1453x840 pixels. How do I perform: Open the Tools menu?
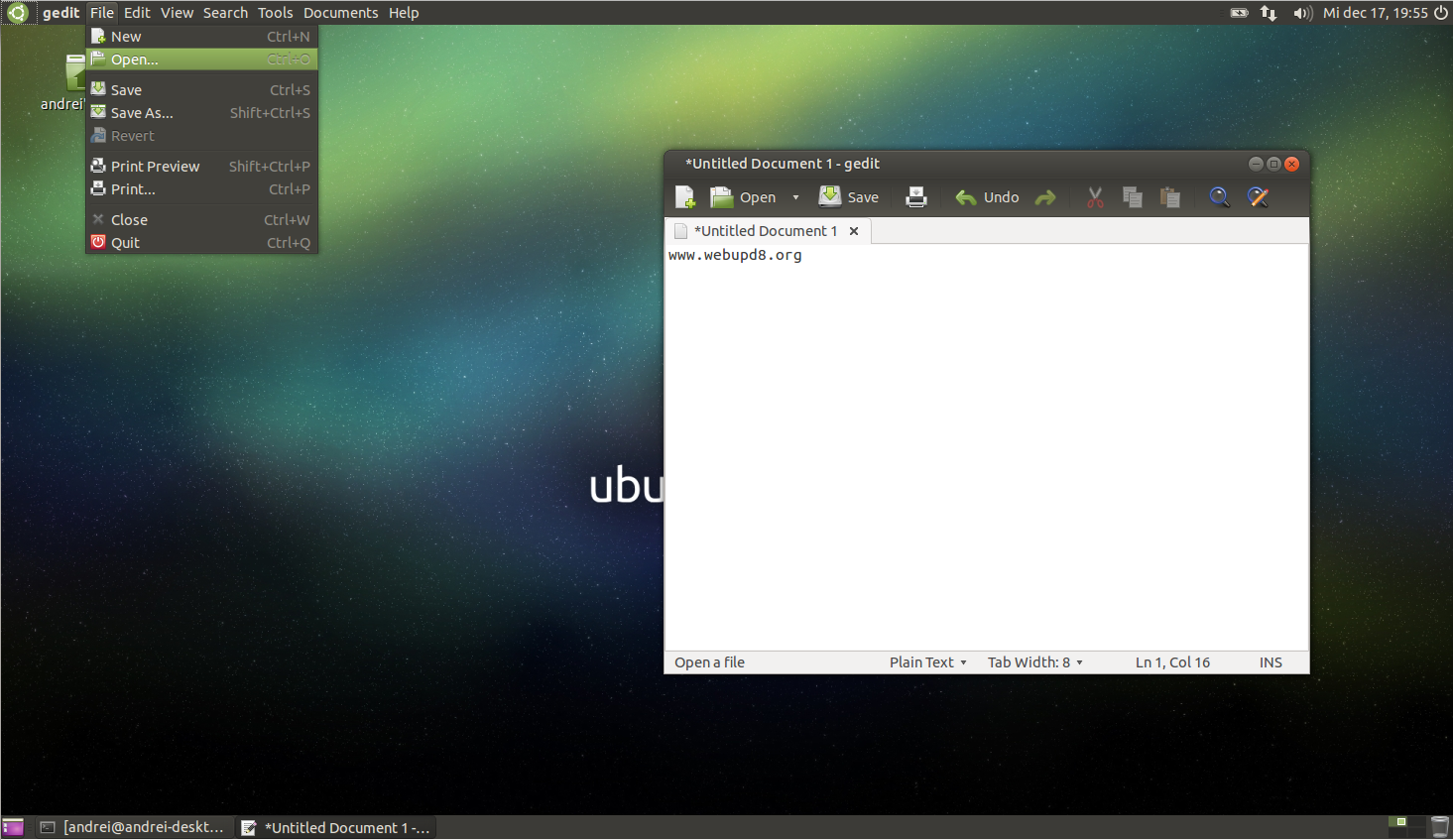(275, 12)
